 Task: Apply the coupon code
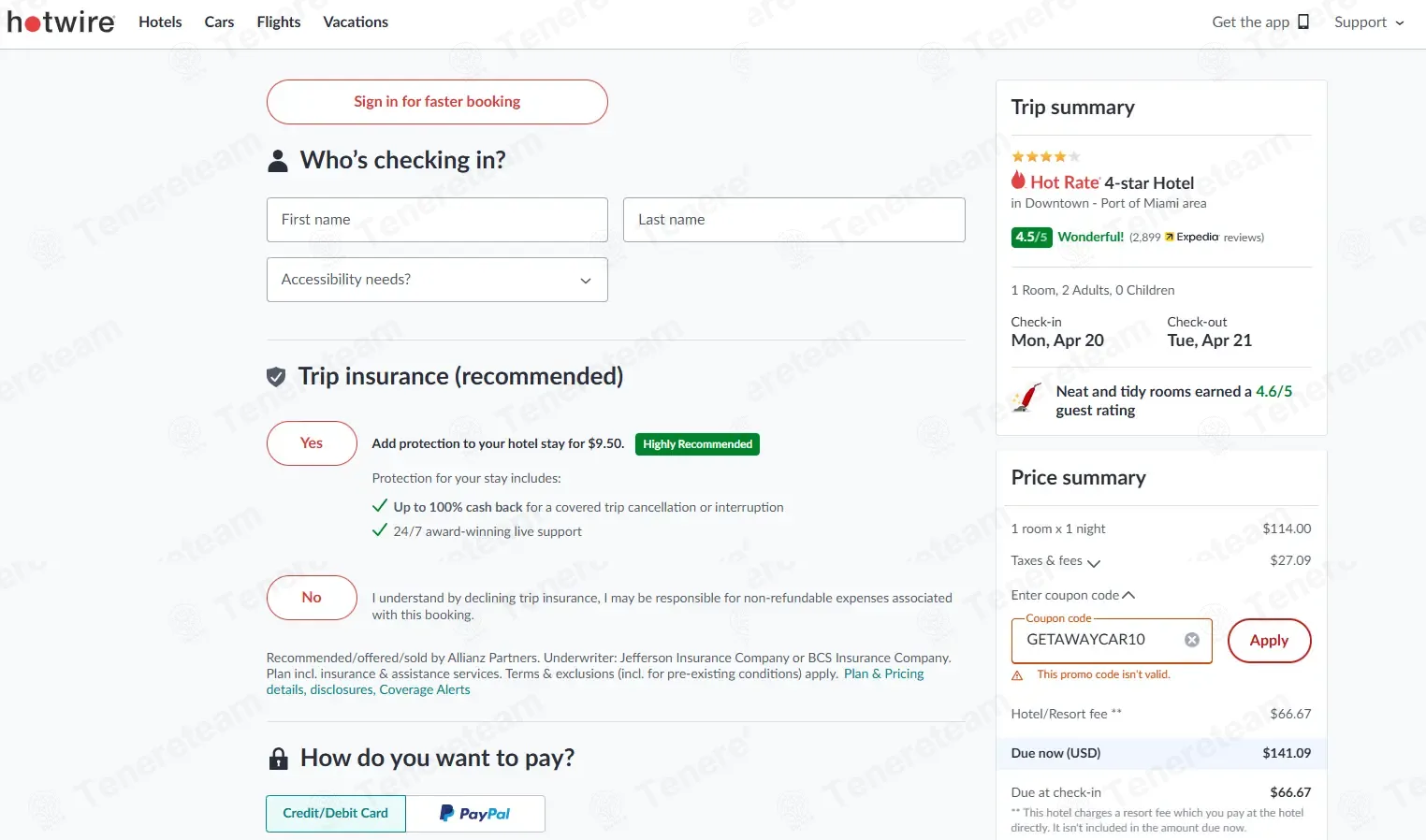pos(1269,641)
